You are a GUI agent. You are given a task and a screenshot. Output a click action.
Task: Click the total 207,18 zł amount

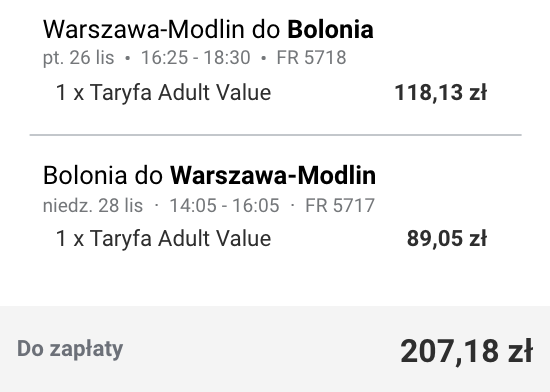[467, 351]
